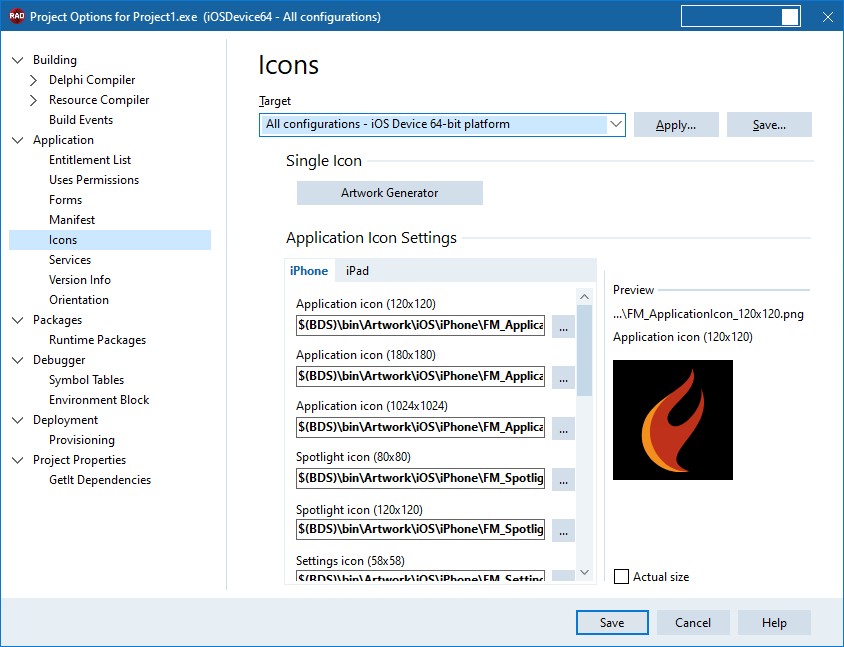This screenshot has width=844, height=647.
Task: Click browse button for Application icon (180x180)
Action: (563, 377)
